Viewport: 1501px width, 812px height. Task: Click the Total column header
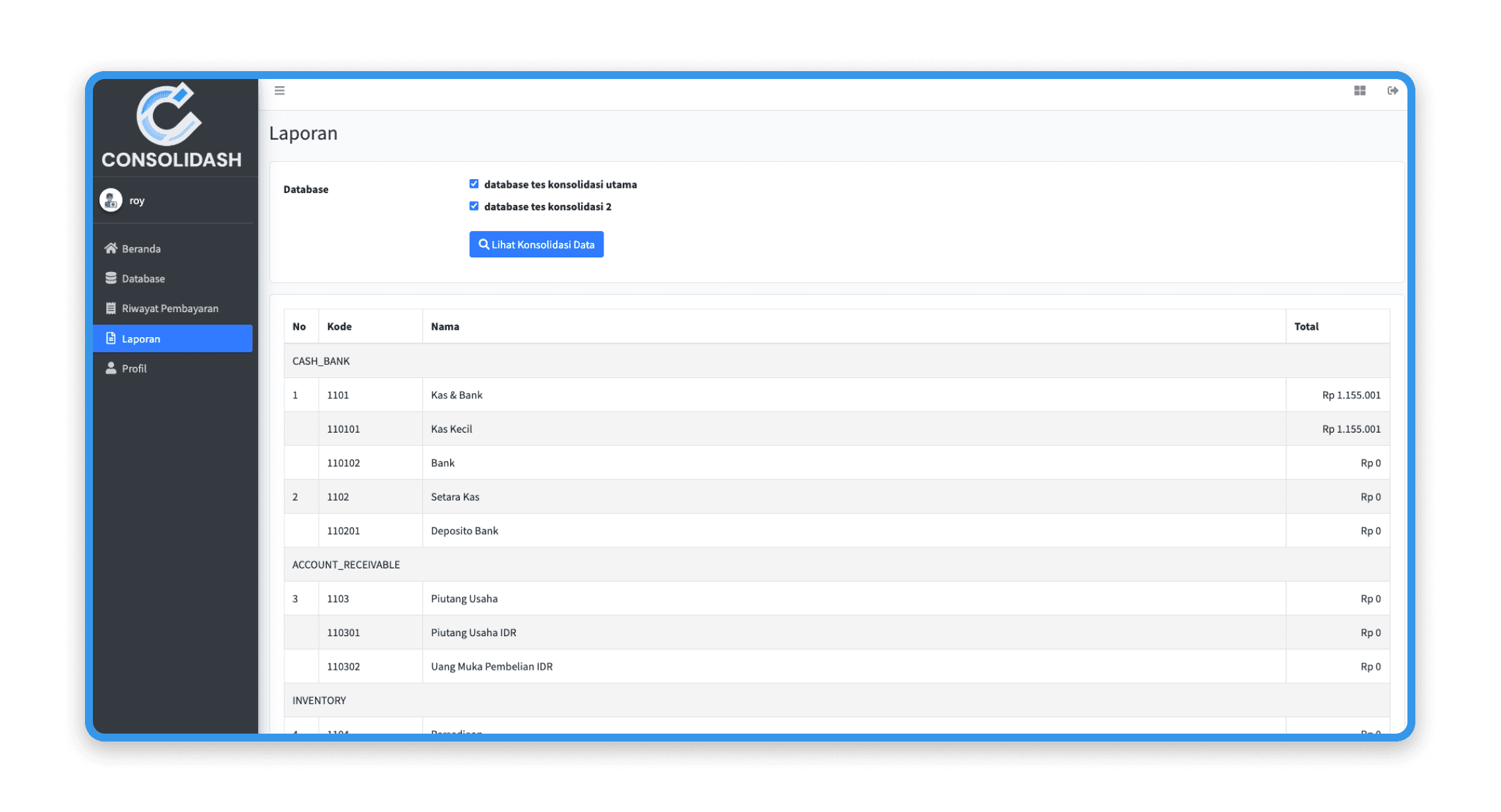pyautogui.click(x=1306, y=327)
